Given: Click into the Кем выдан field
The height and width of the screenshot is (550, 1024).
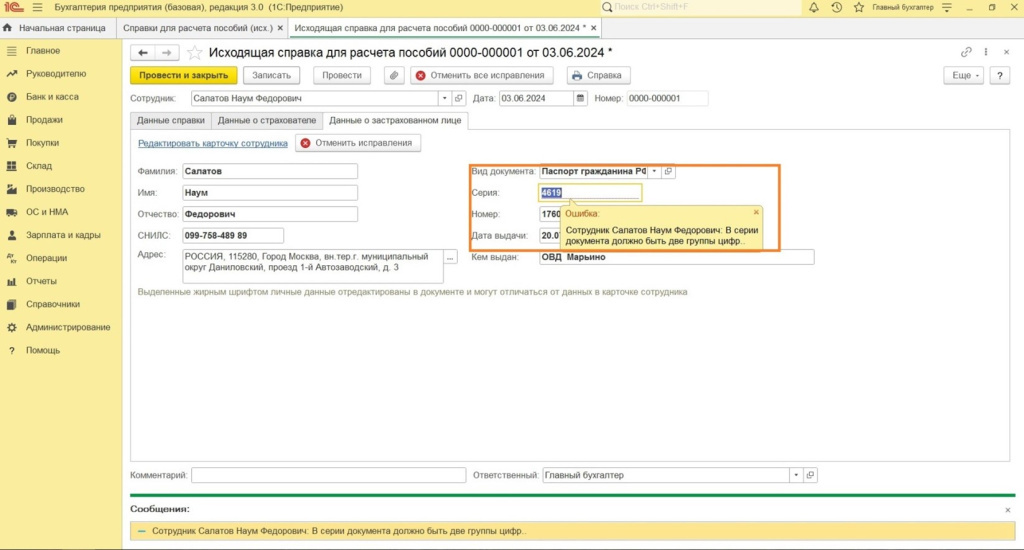Looking at the screenshot, I should (677, 257).
